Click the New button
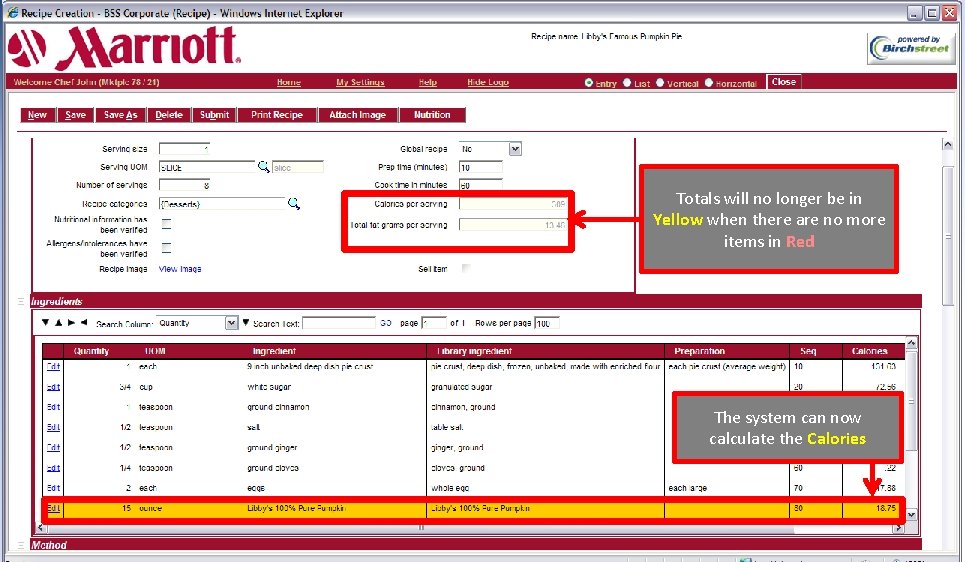The height and width of the screenshot is (562, 965). pos(37,115)
